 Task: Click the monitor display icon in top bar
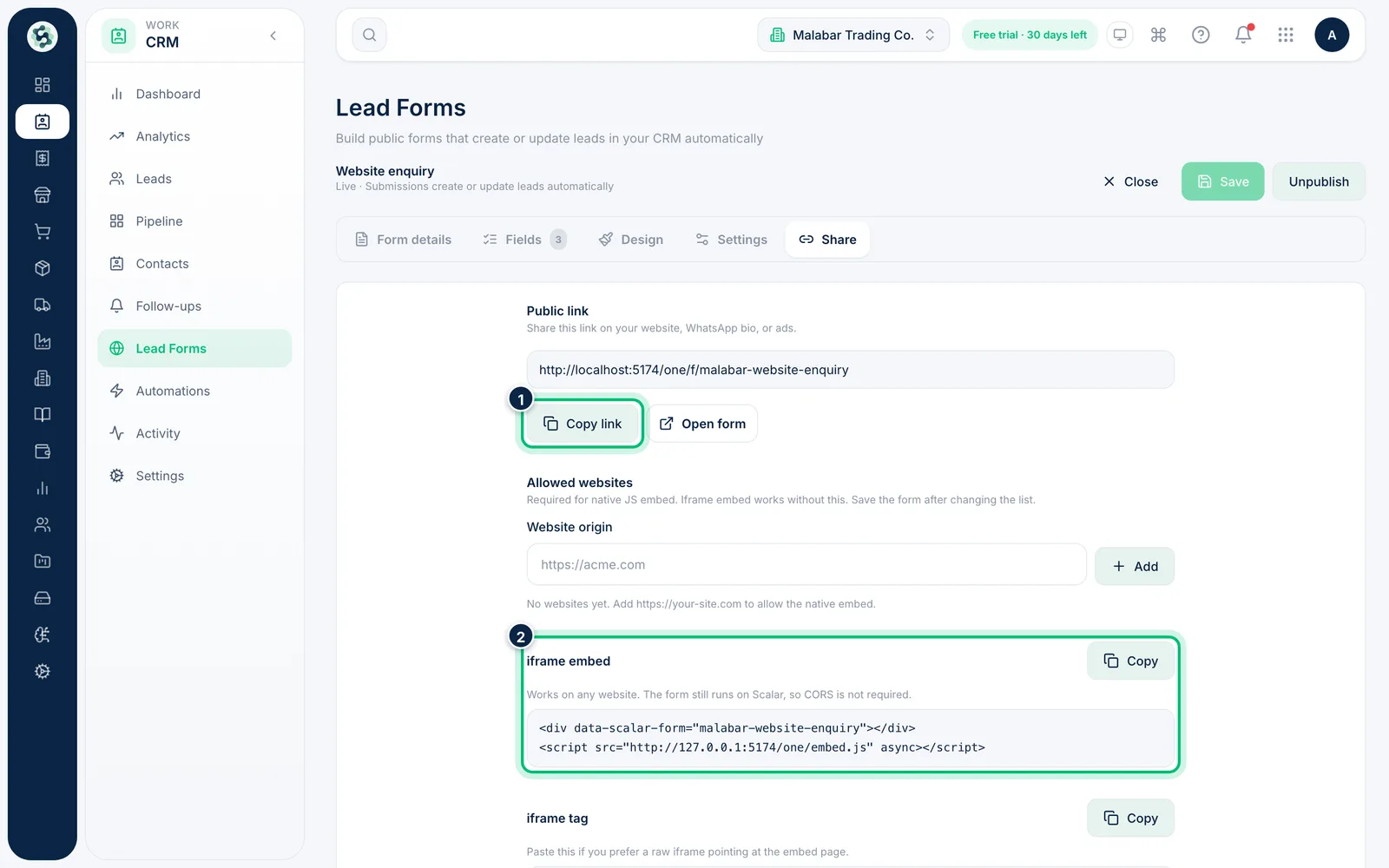click(x=1120, y=35)
